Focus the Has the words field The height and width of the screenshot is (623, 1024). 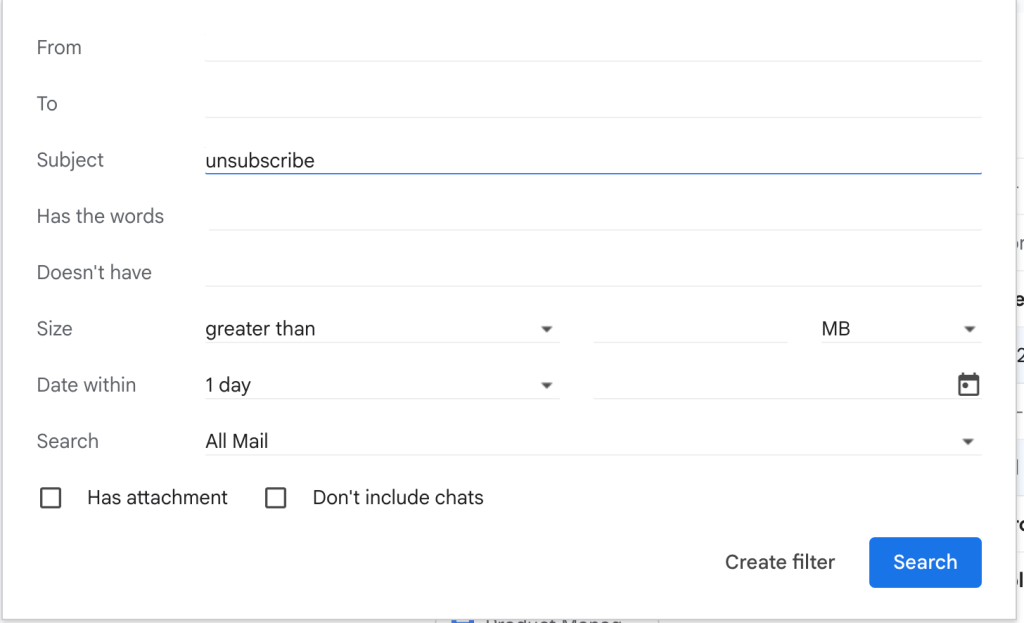(x=592, y=216)
